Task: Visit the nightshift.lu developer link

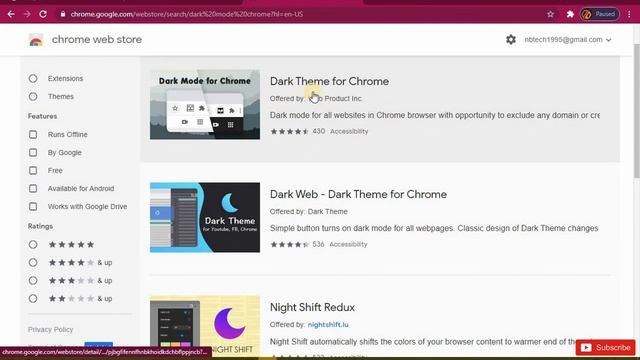Action: point(328,325)
